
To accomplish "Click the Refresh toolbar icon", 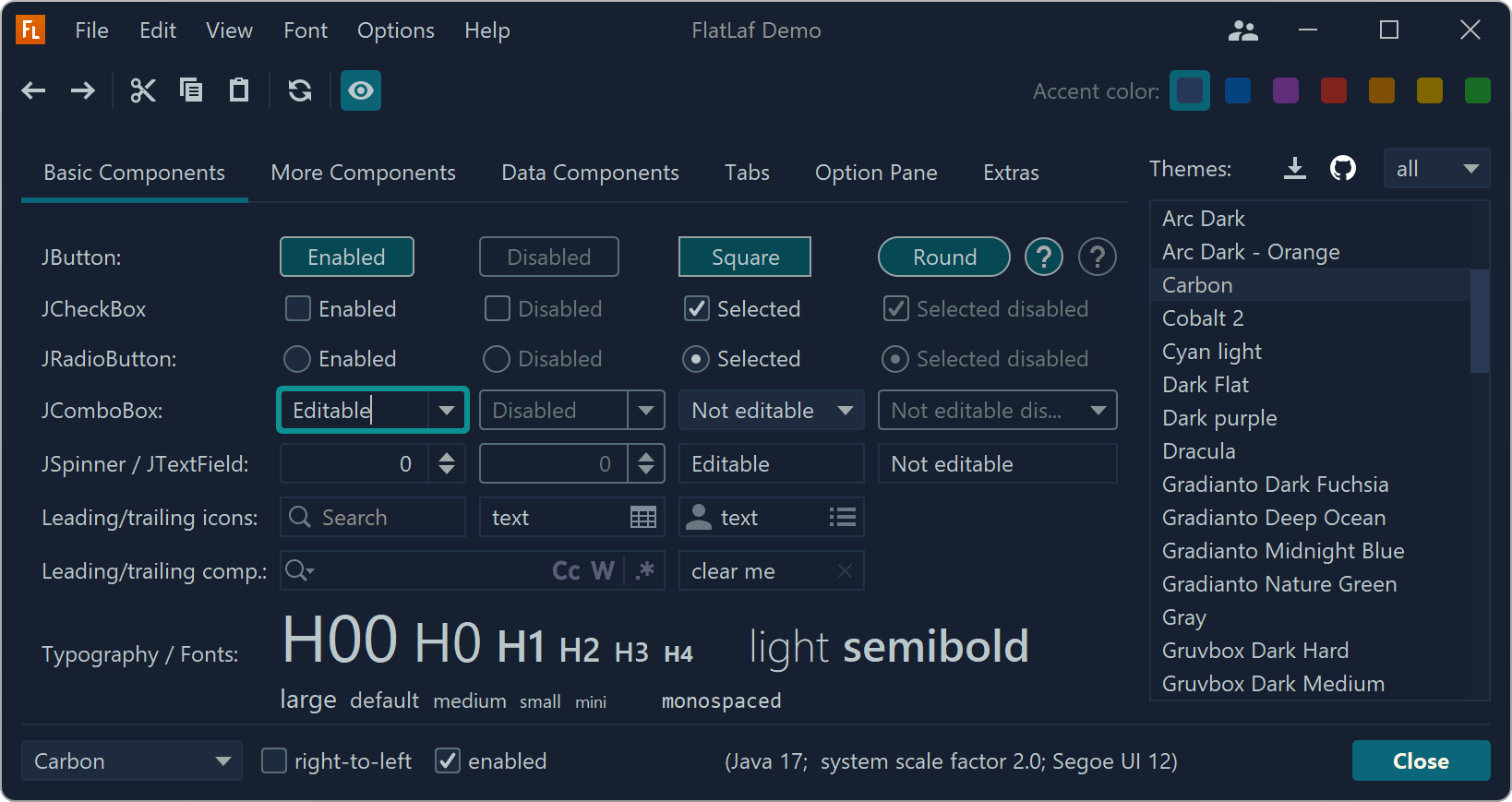I will tap(300, 90).
